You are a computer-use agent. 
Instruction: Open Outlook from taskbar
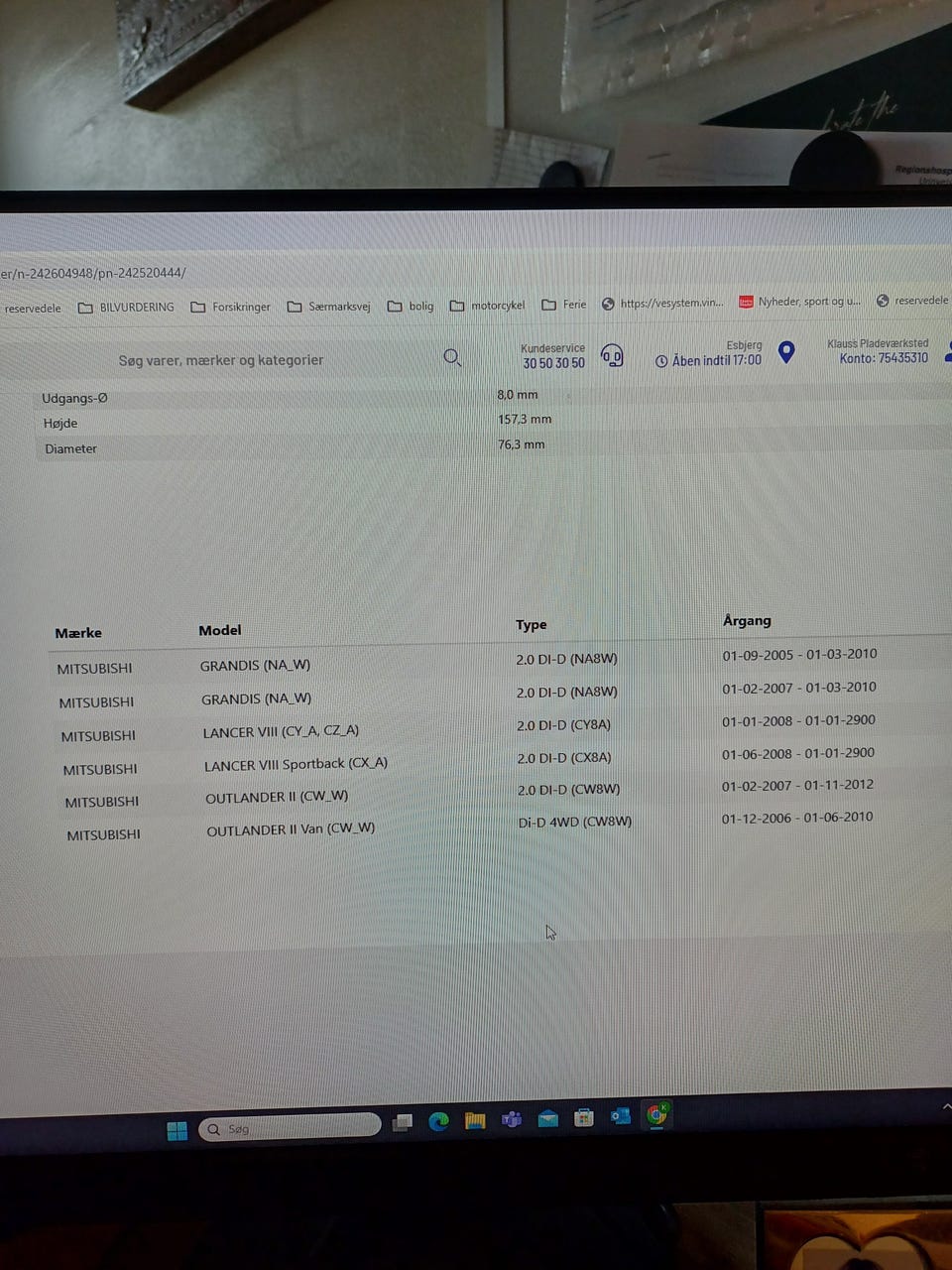pos(621,1116)
